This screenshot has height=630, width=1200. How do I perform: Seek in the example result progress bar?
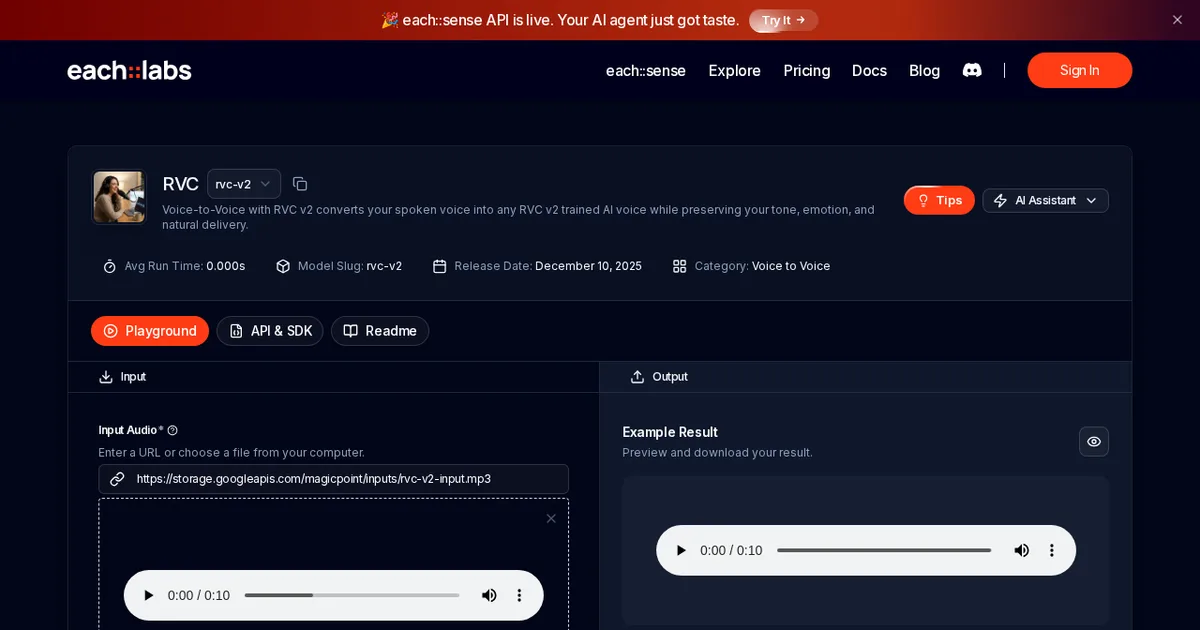(884, 550)
